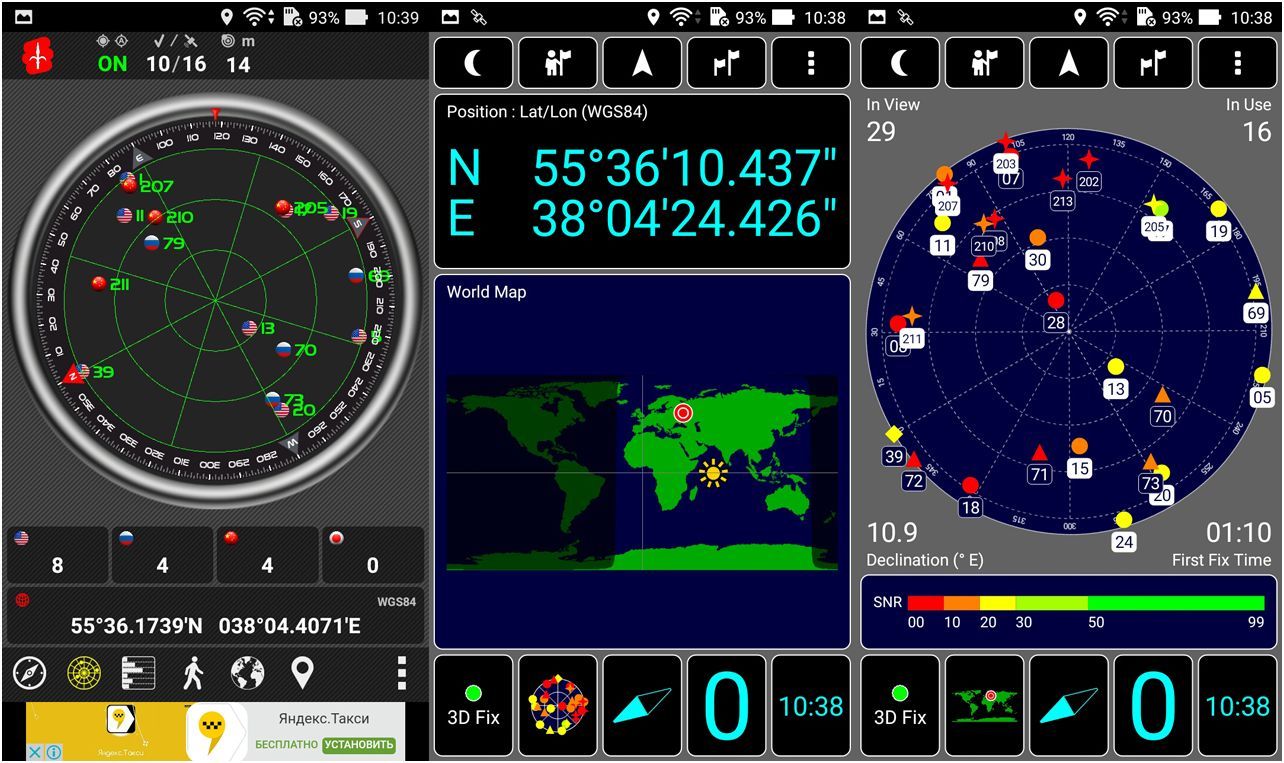This screenshot has height=763, width=1284.
Task: Toggle night mode moon above Position panel
Action: coord(474,63)
